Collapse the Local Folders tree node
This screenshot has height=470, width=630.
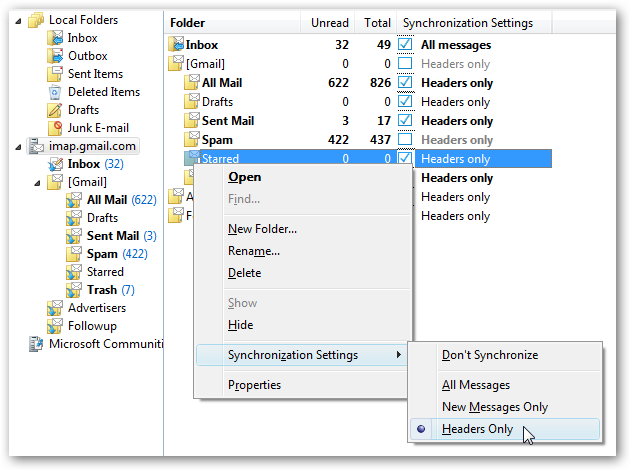pyautogui.click(x=18, y=21)
